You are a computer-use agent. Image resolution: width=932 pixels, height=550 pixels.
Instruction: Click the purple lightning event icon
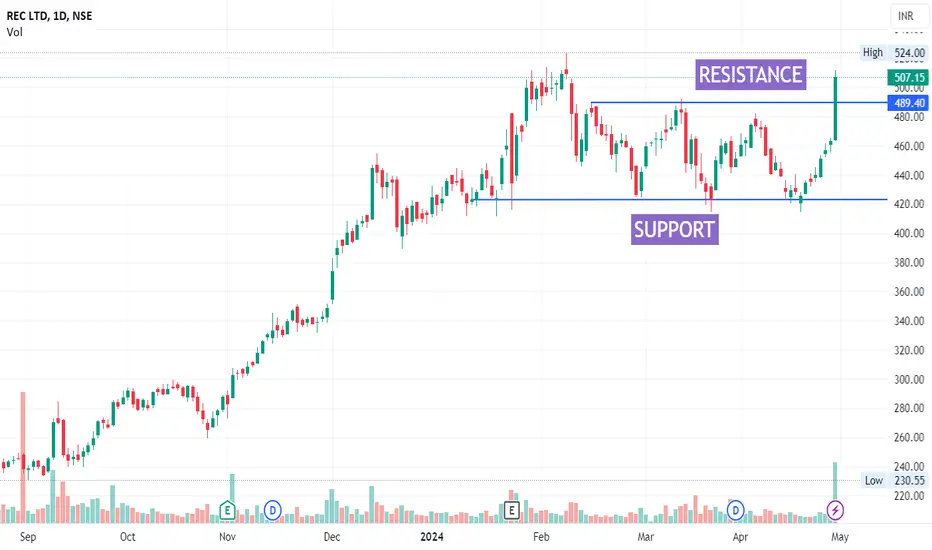click(x=835, y=510)
